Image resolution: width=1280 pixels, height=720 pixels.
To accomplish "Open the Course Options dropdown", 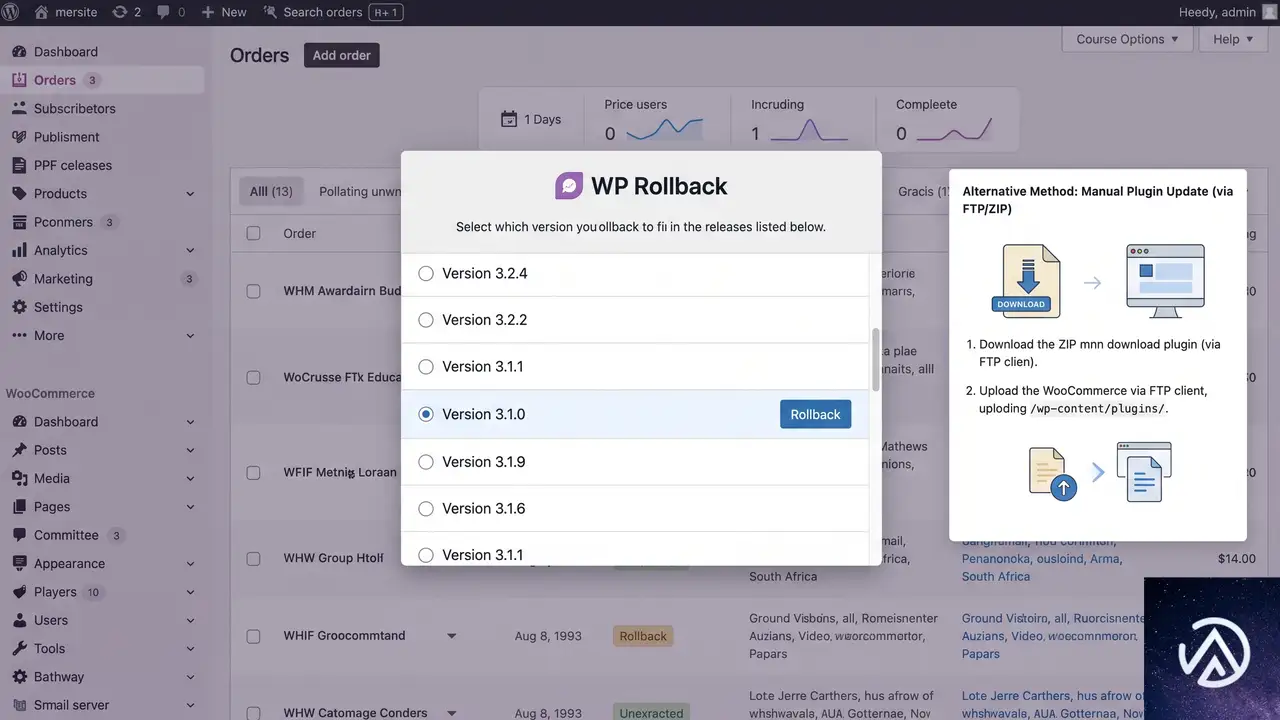I will [1127, 39].
